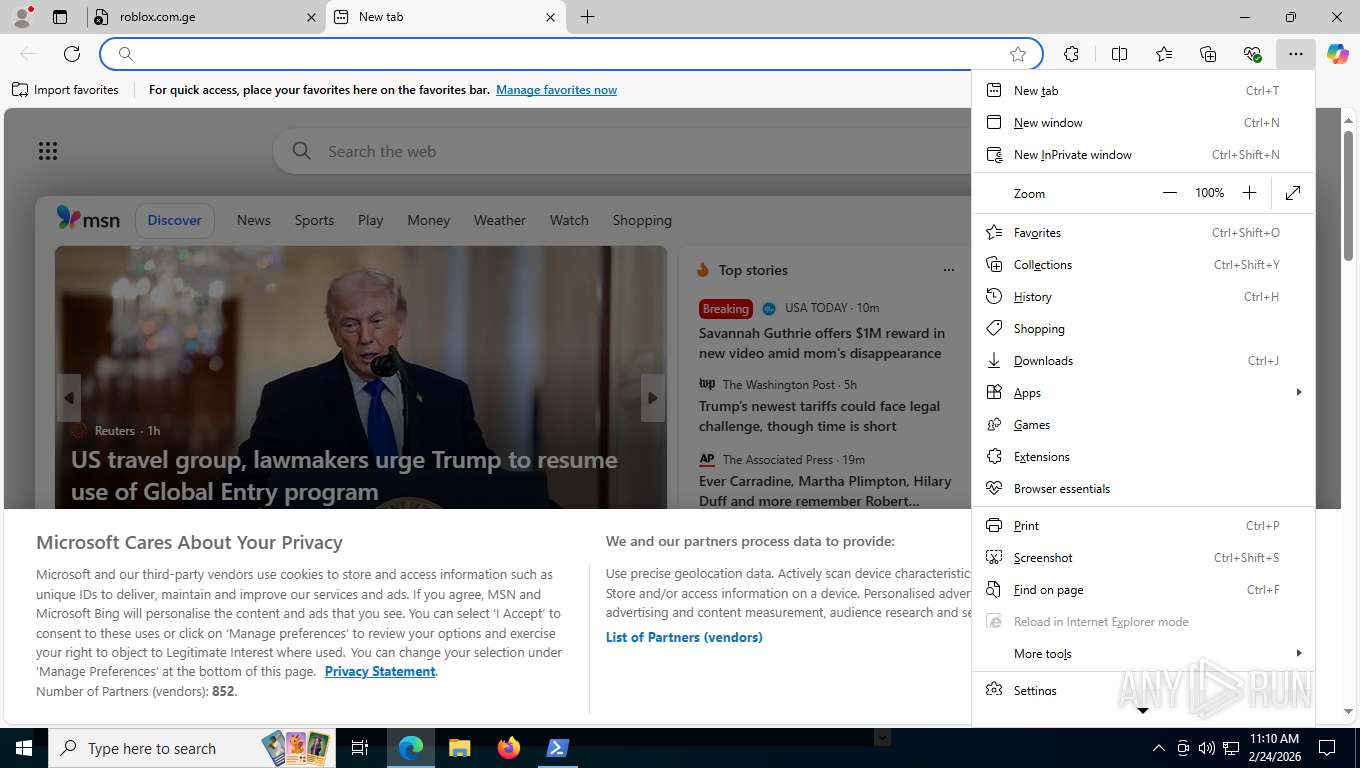1360x768 pixels.
Task: Open New InPrivate window
Action: click(x=1143, y=154)
